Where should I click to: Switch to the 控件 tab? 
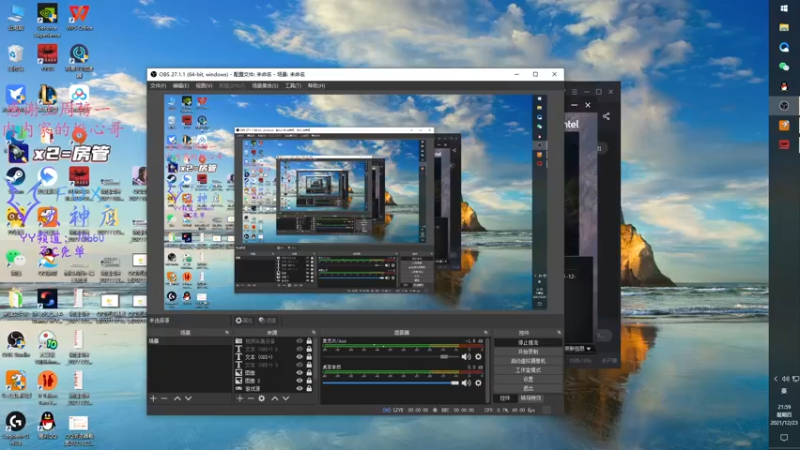(505, 398)
